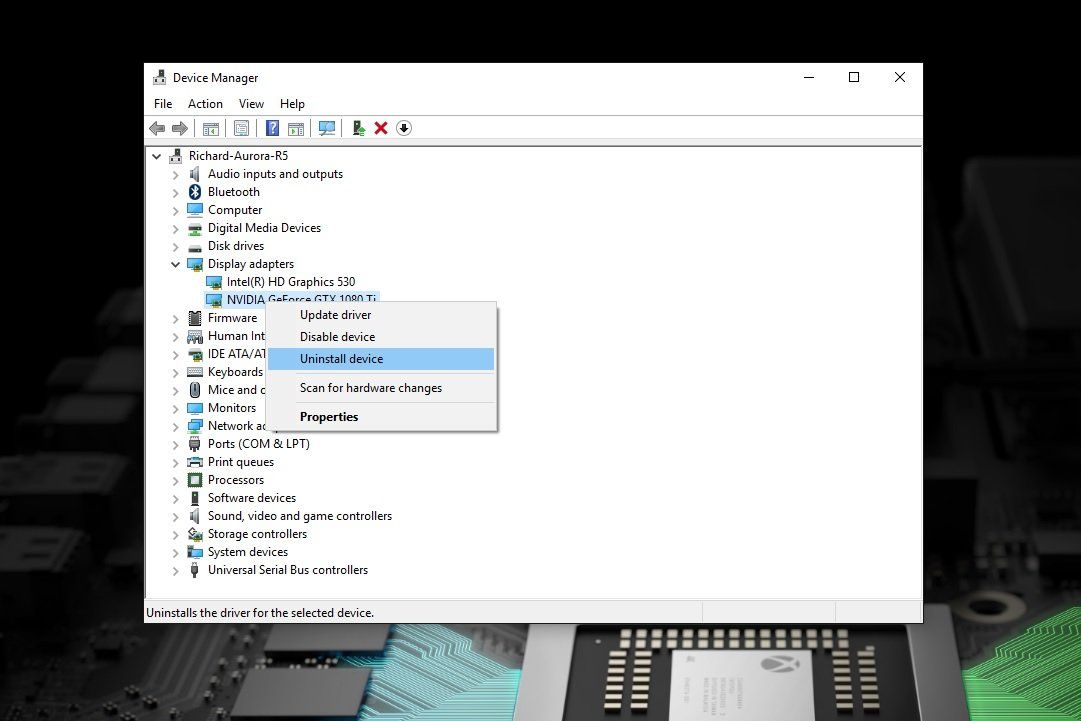Collapse the Display adapters category
Viewport: 1081px width, 721px height.
click(x=176, y=263)
